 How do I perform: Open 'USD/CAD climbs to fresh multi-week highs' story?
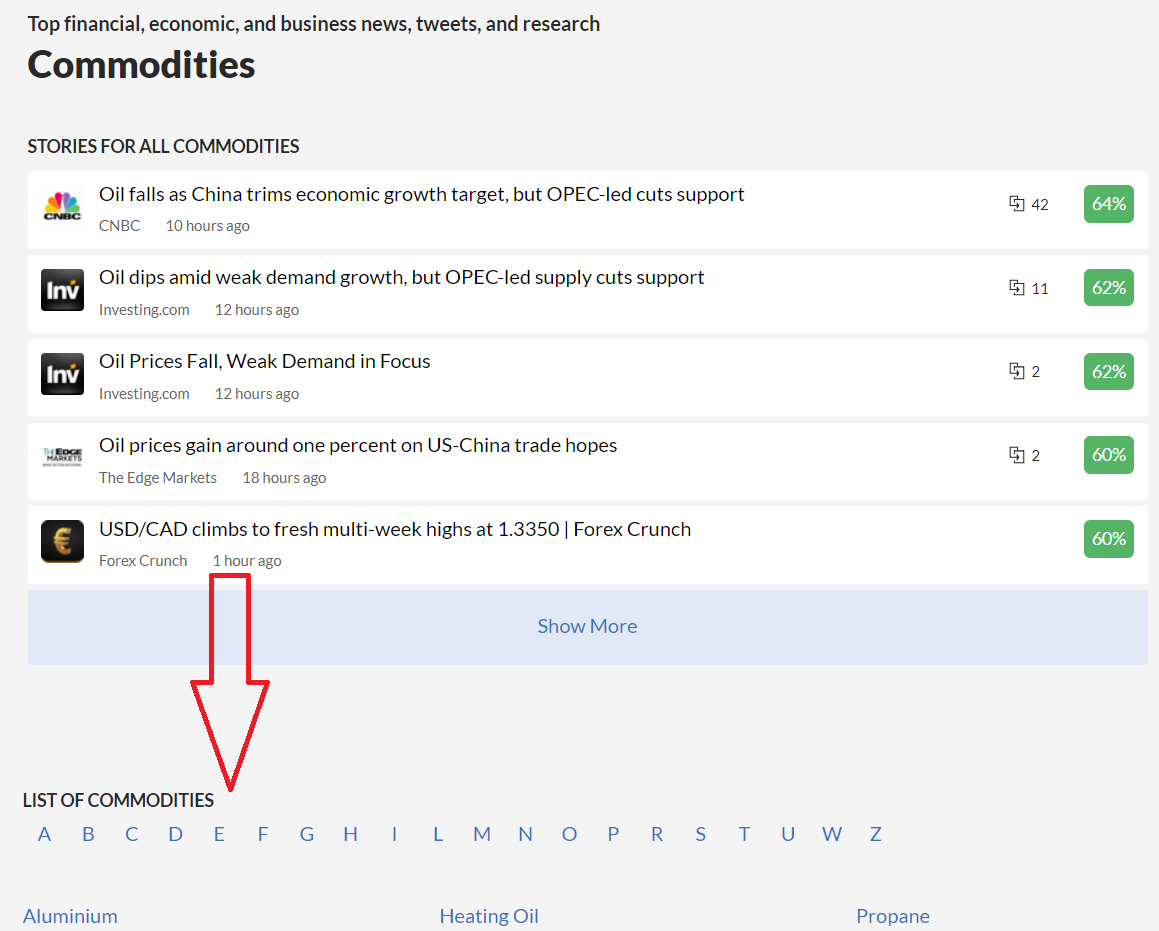[x=395, y=529]
